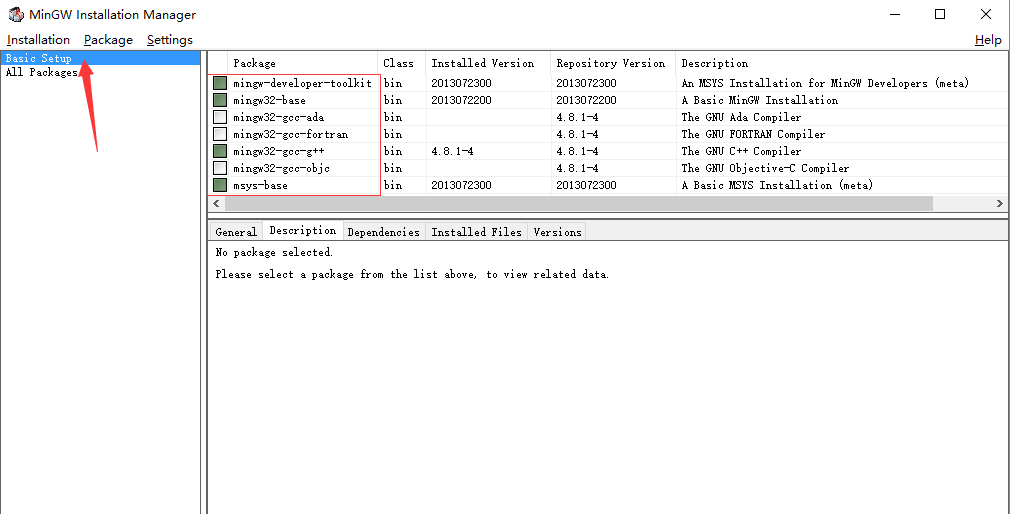Mark mingw32-gcc-objc checkbox for installation
The height and width of the screenshot is (514, 1010).
pos(220,168)
